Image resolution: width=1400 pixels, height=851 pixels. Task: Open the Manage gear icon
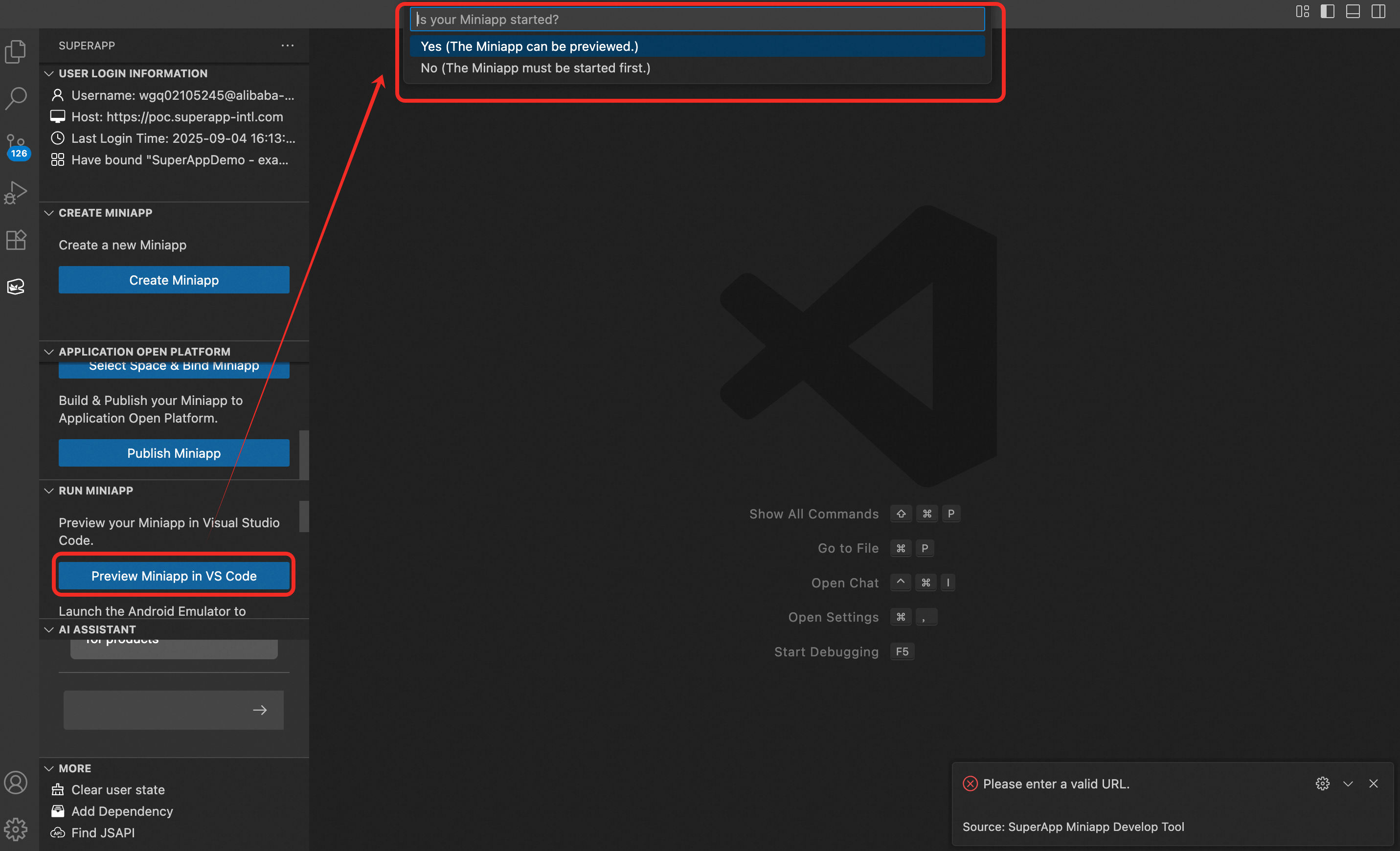tap(16, 829)
